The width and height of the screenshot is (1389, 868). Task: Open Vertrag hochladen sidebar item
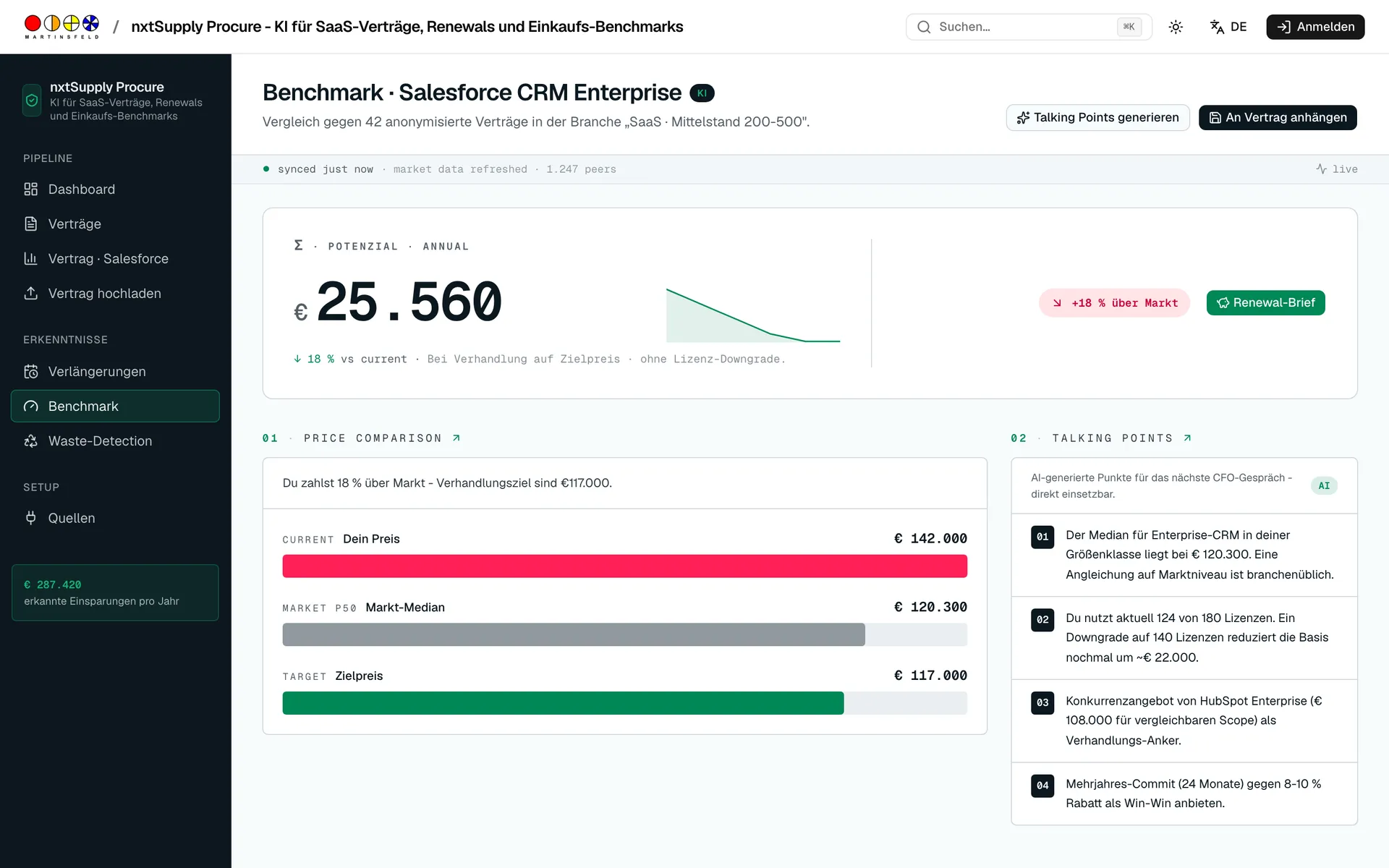click(x=115, y=293)
